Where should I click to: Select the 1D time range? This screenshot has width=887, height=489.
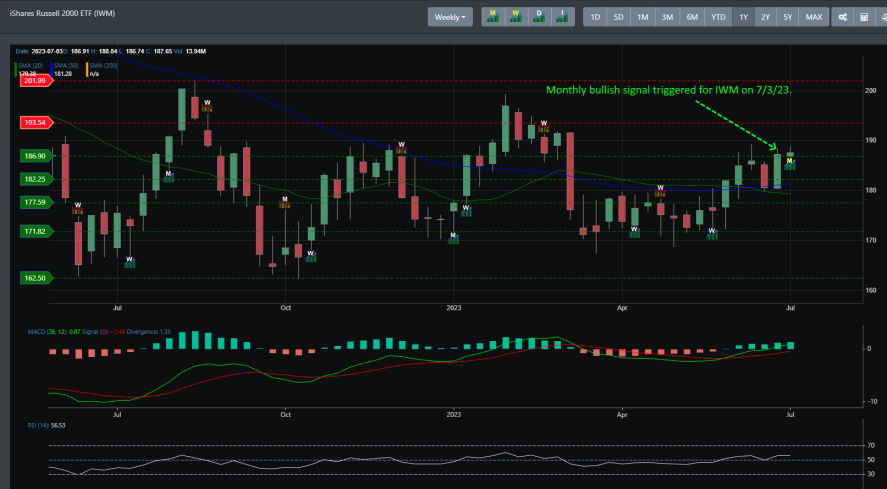(x=595, y=17)
